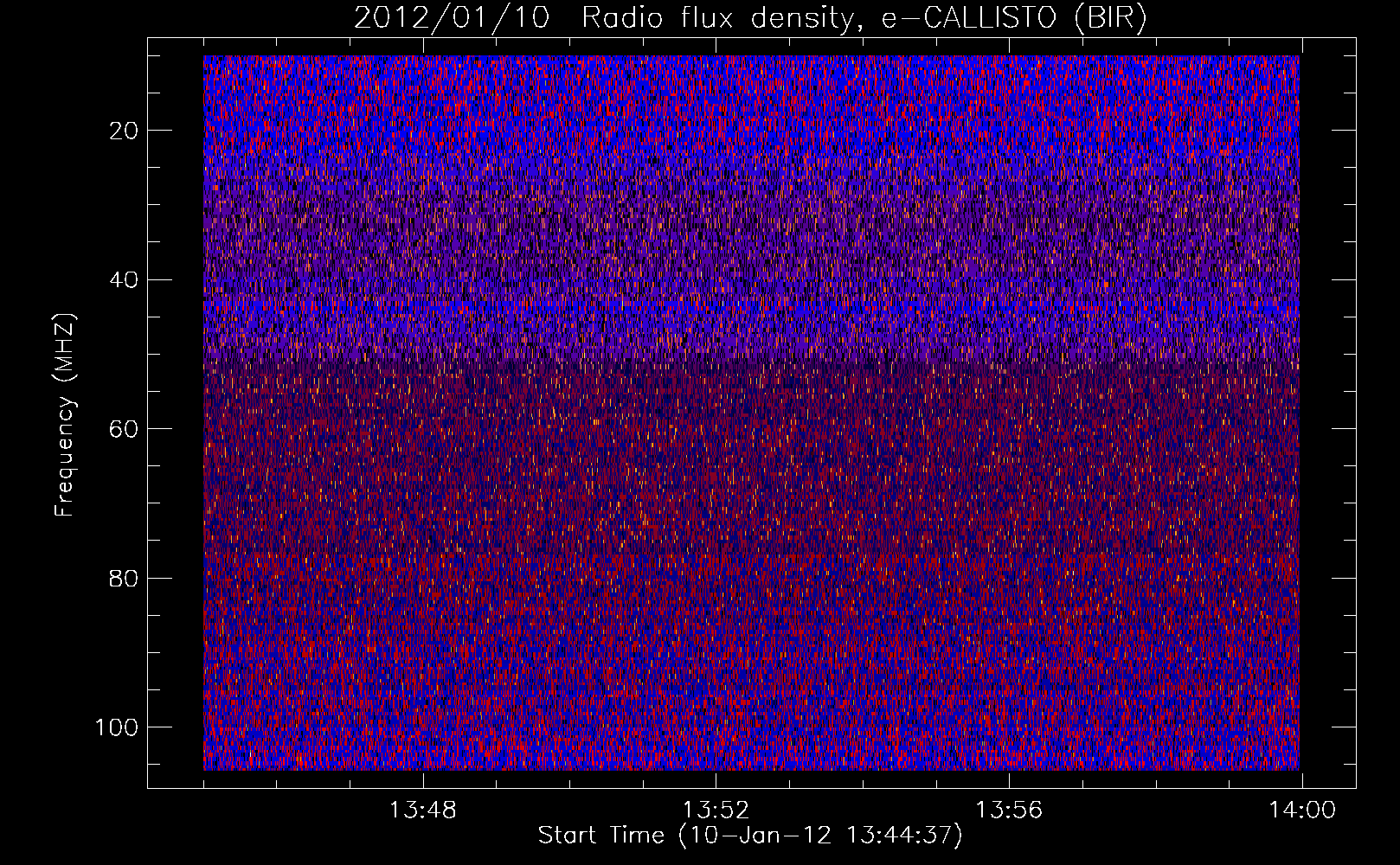1400x865 pixels.
Task: Click the 'Start Time (10-Jan-12 13:44:37)' label
Action: pyautogui.click(x=749, y=836)
